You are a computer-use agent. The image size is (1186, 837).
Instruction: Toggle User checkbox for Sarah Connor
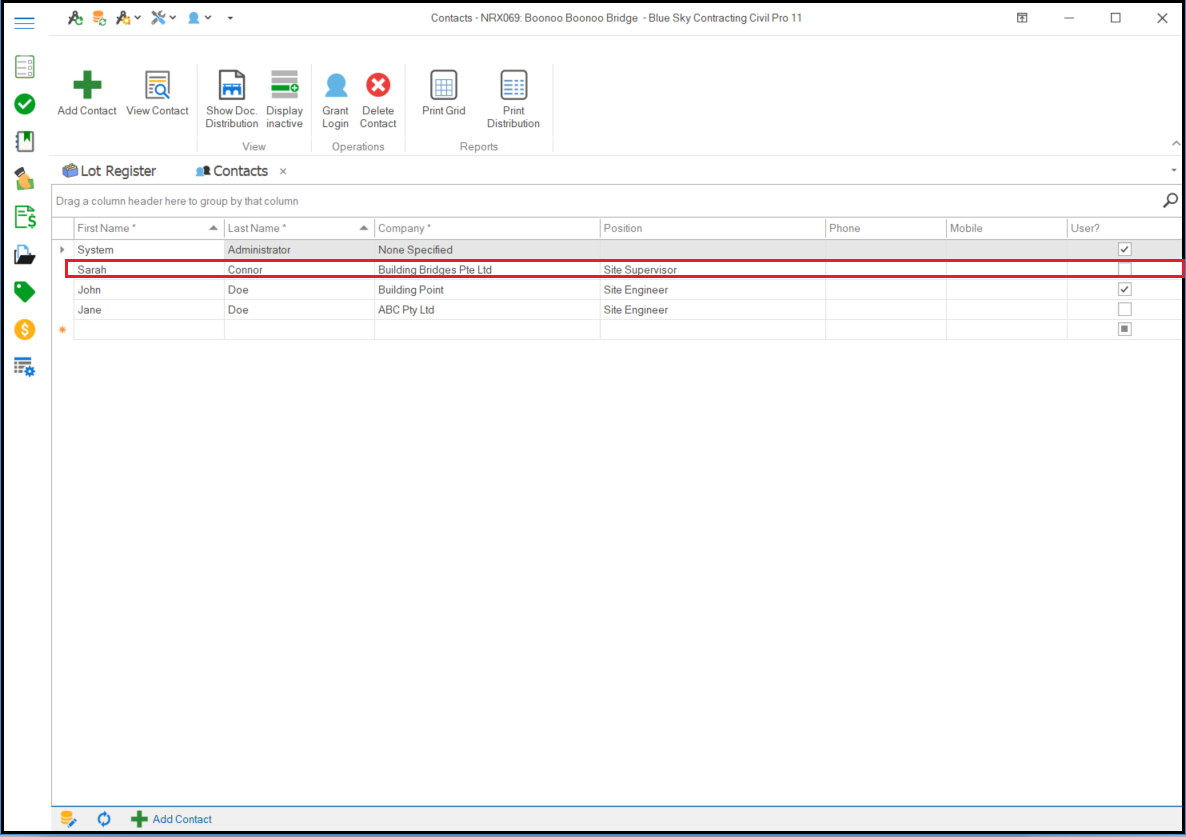point(1124,269)
